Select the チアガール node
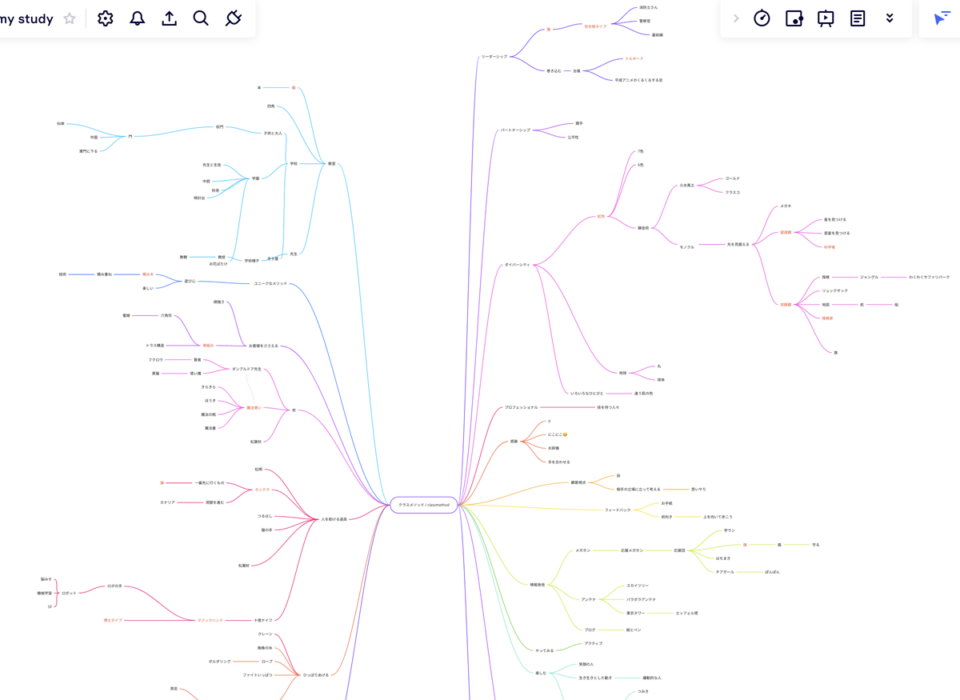Viewport: 960px width, 700px height. point(725,572)
